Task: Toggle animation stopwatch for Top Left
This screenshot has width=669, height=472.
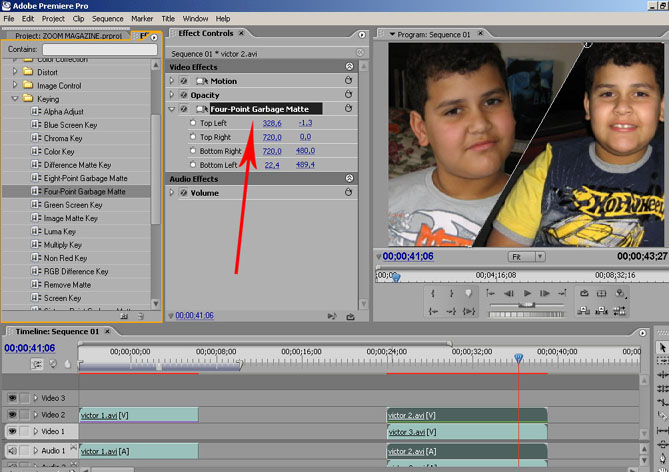Action: coord(193,123)
